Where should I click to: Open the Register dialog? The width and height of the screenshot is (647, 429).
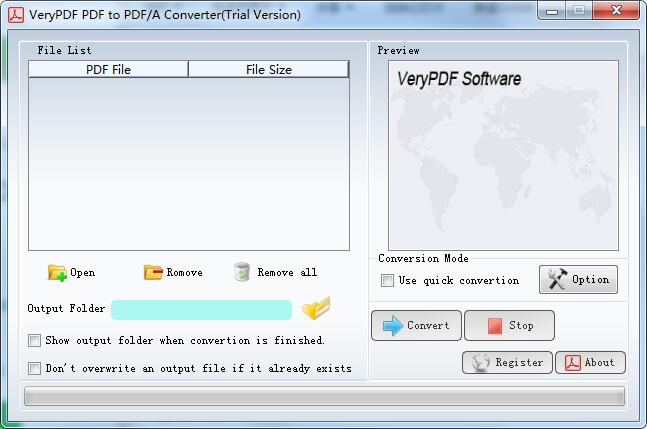(x=507, y=363)
